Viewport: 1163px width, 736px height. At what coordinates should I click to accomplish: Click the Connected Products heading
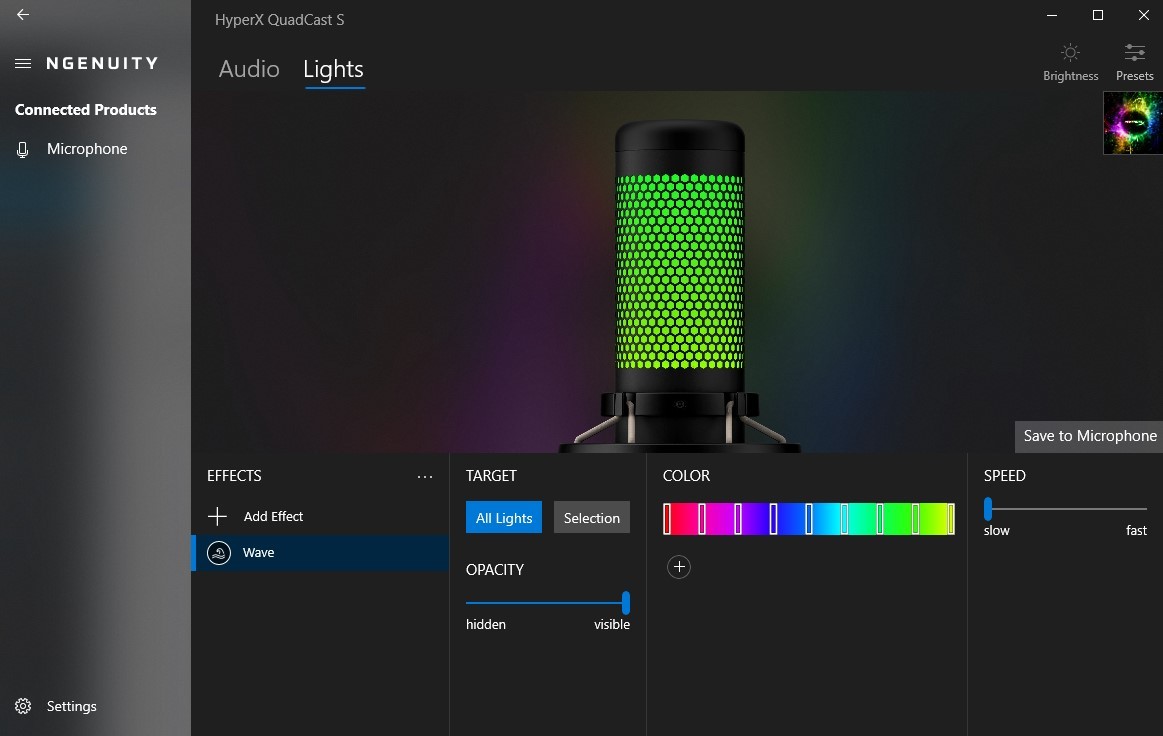85,110
